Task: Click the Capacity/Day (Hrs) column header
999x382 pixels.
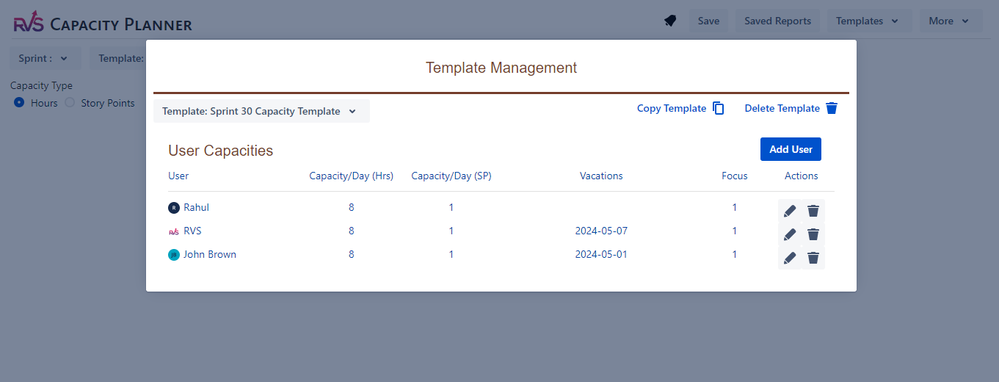Action: (351, 176)
